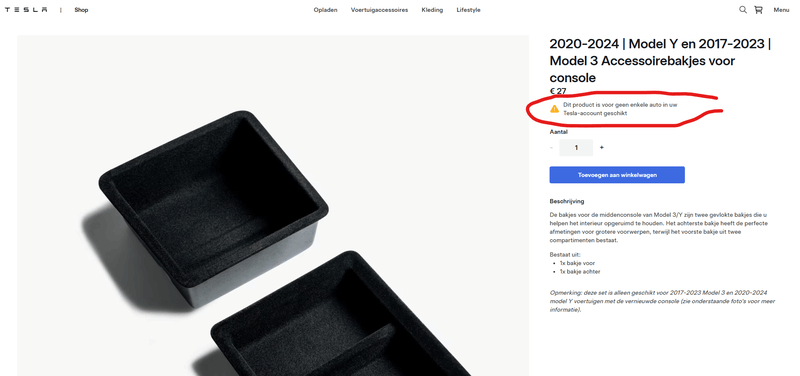Open the Voertuigaccessoires category
800x376 pixels.
coord(379,10)
